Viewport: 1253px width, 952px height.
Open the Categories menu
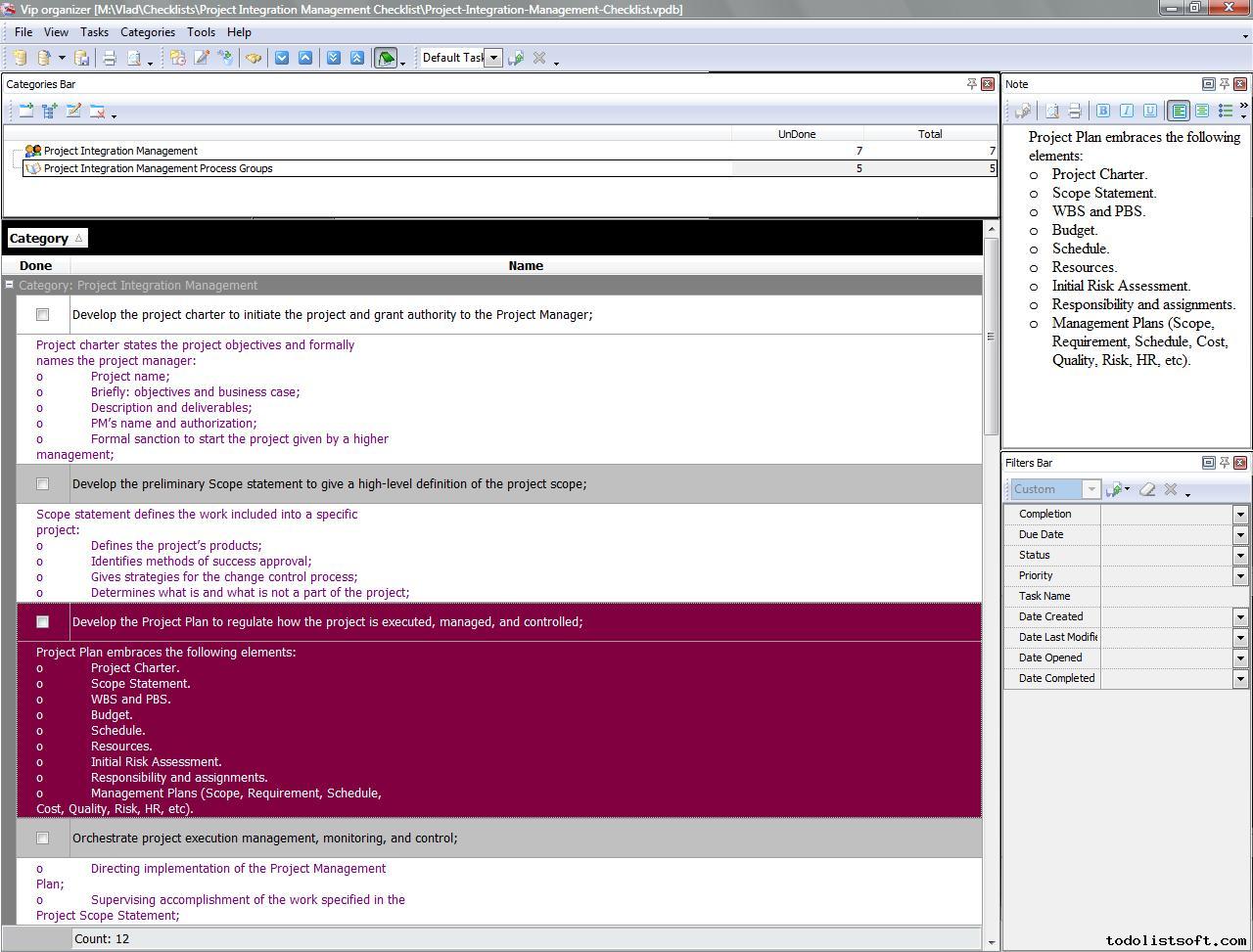[147, 32]
